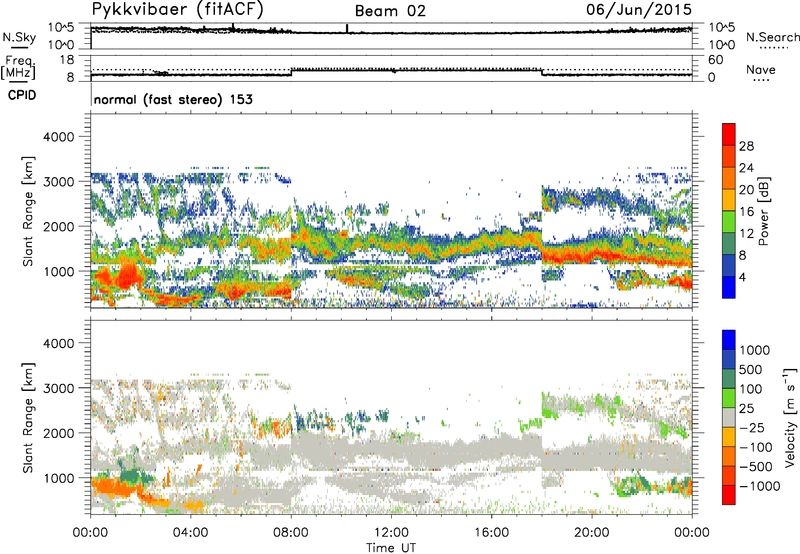Click the 'Velocity [m s-1]' colorbar label

tap(790, 417)
